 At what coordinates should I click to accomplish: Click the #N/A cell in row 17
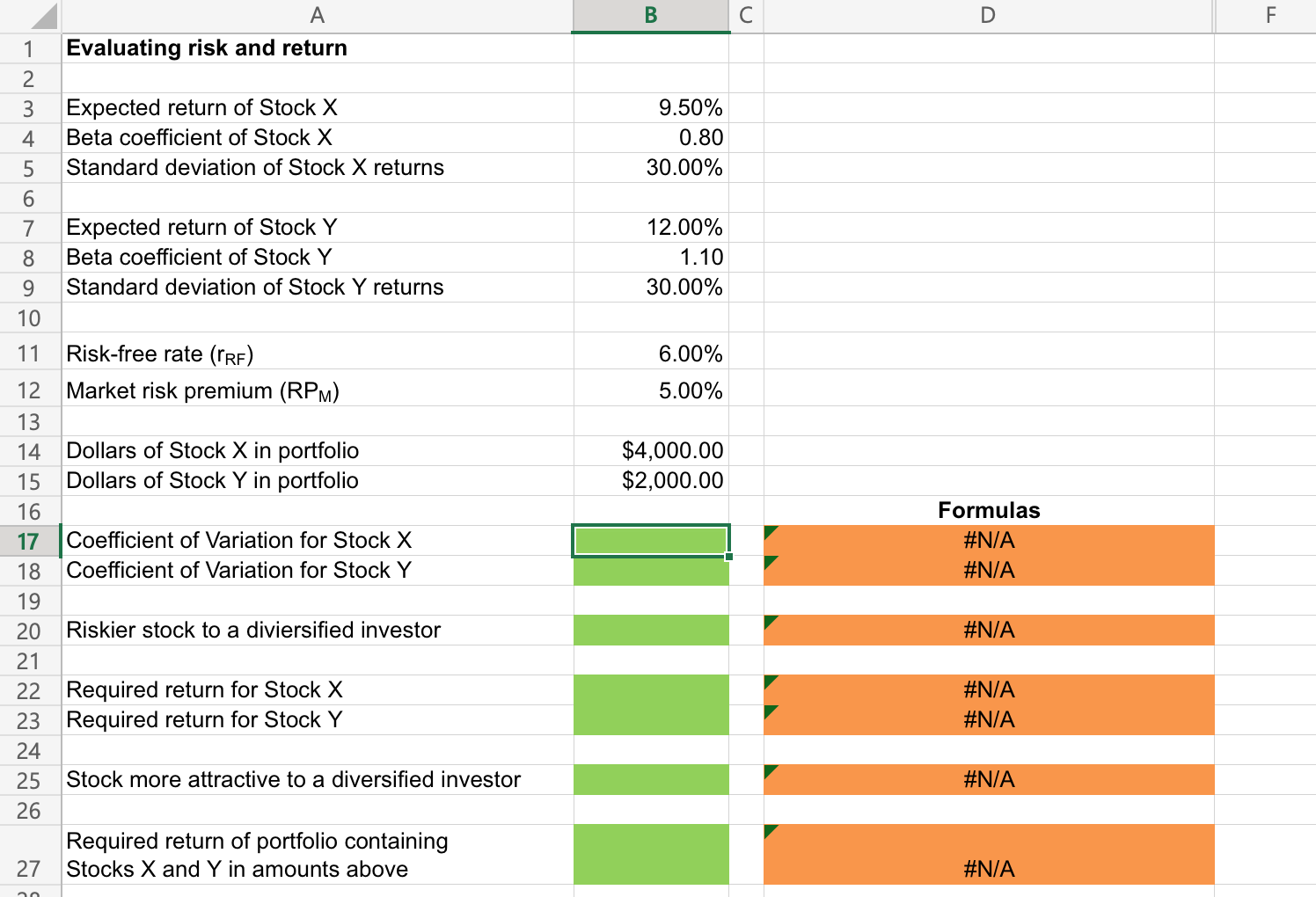989,541
